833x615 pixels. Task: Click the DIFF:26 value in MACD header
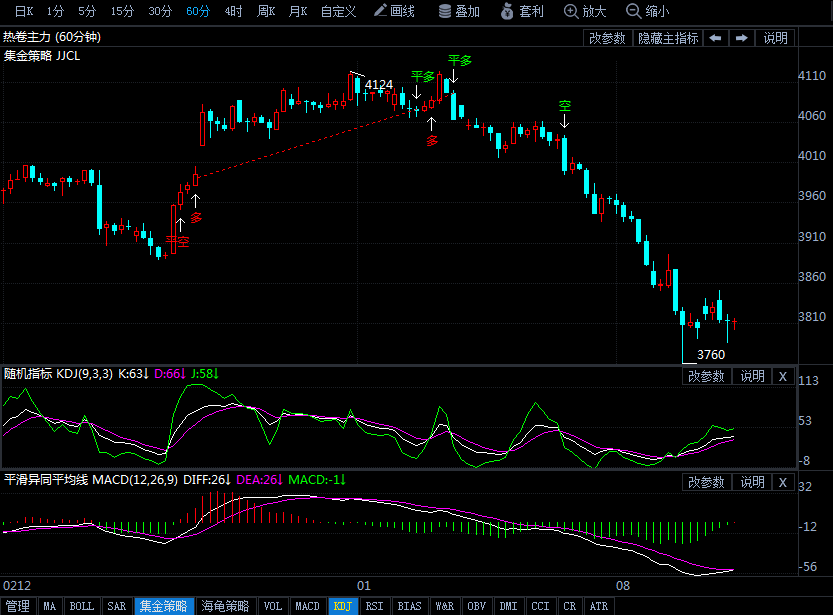click(x=207, y=480)
